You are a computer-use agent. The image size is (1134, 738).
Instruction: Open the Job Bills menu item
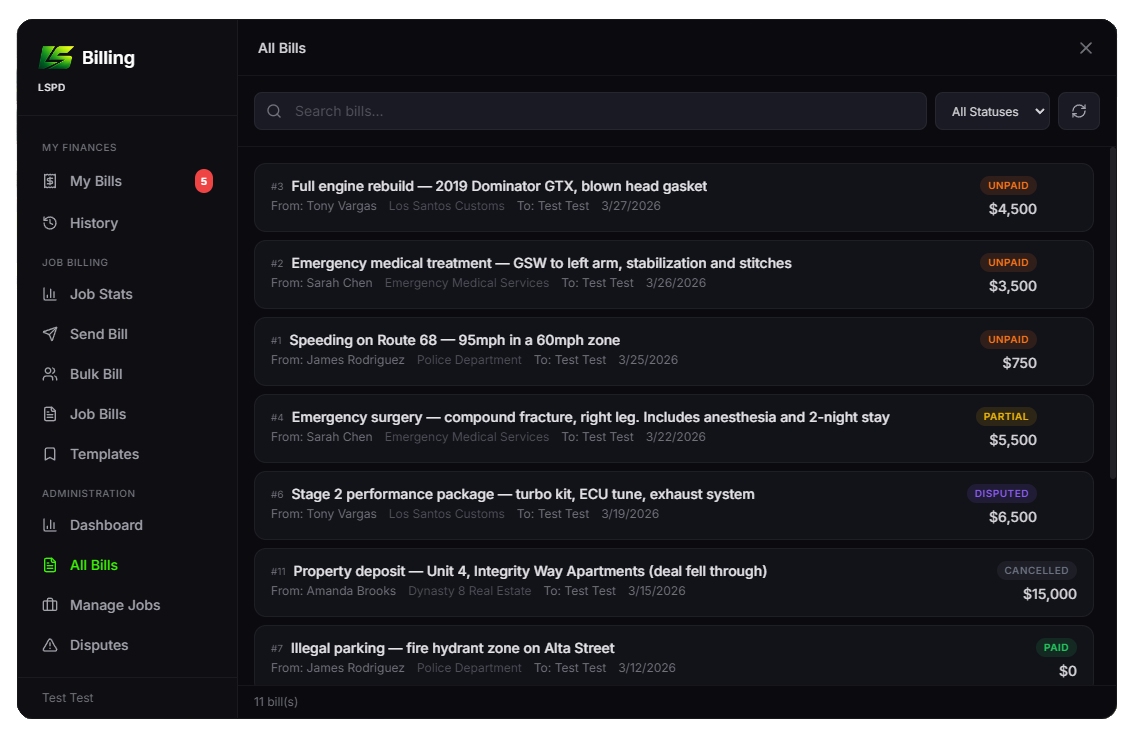[97, 414]
